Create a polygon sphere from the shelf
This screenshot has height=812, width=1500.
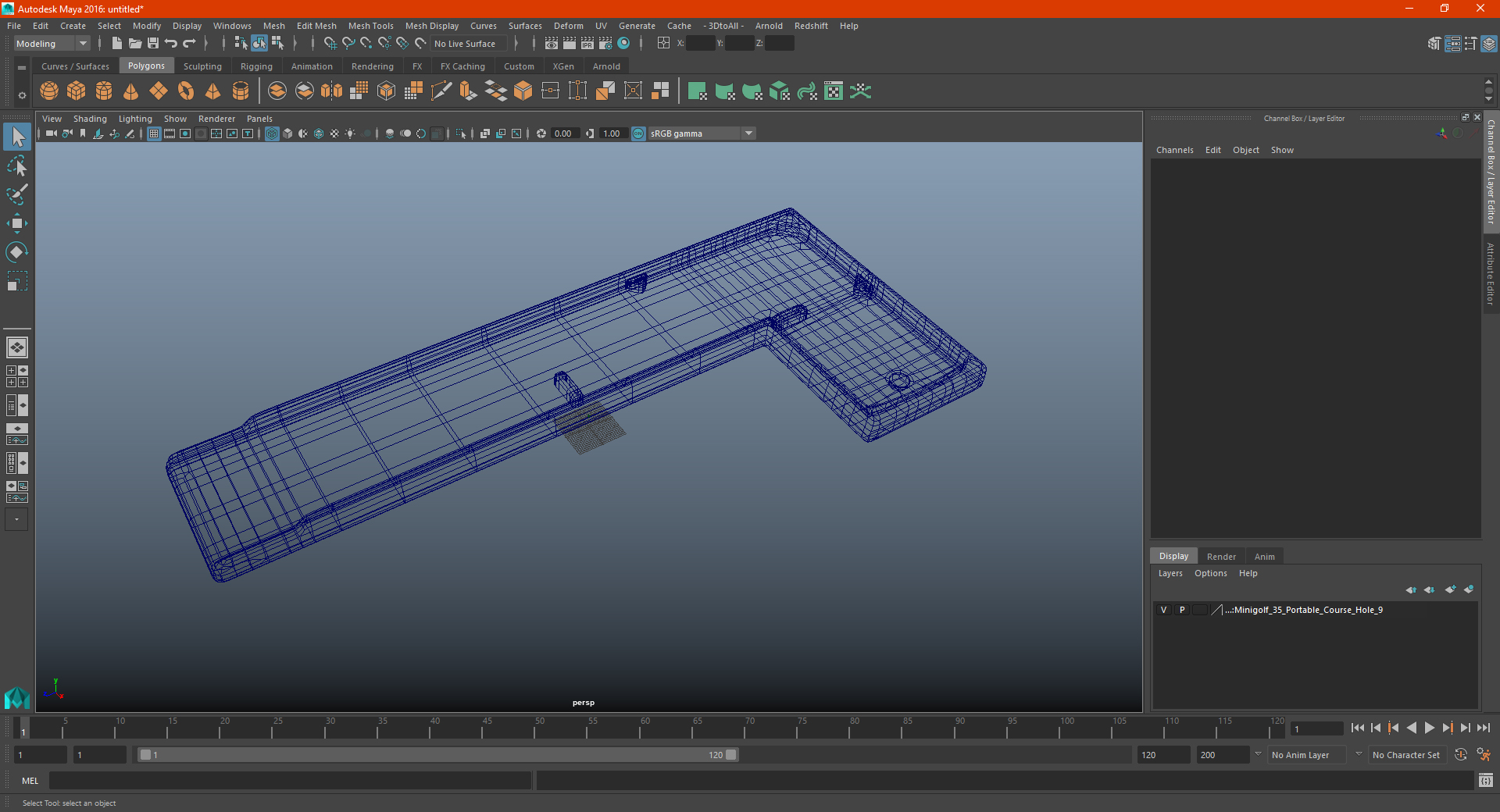coord(49,91)
